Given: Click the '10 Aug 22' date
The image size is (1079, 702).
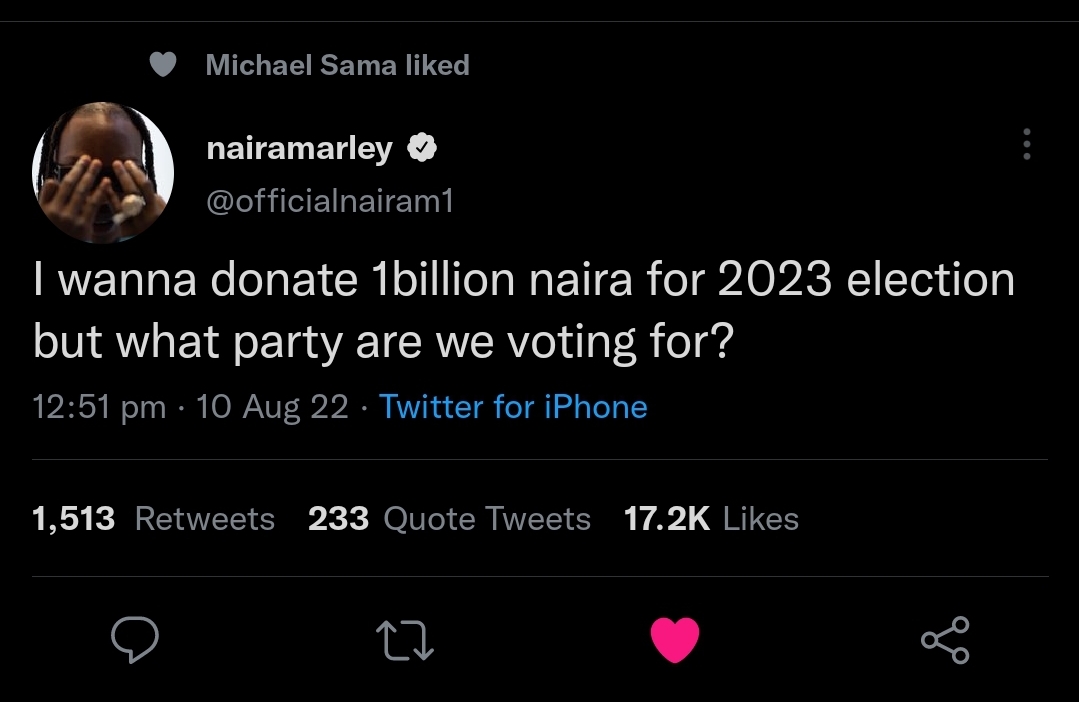Looking at the screenshot, I should click(x=272, y=407).
